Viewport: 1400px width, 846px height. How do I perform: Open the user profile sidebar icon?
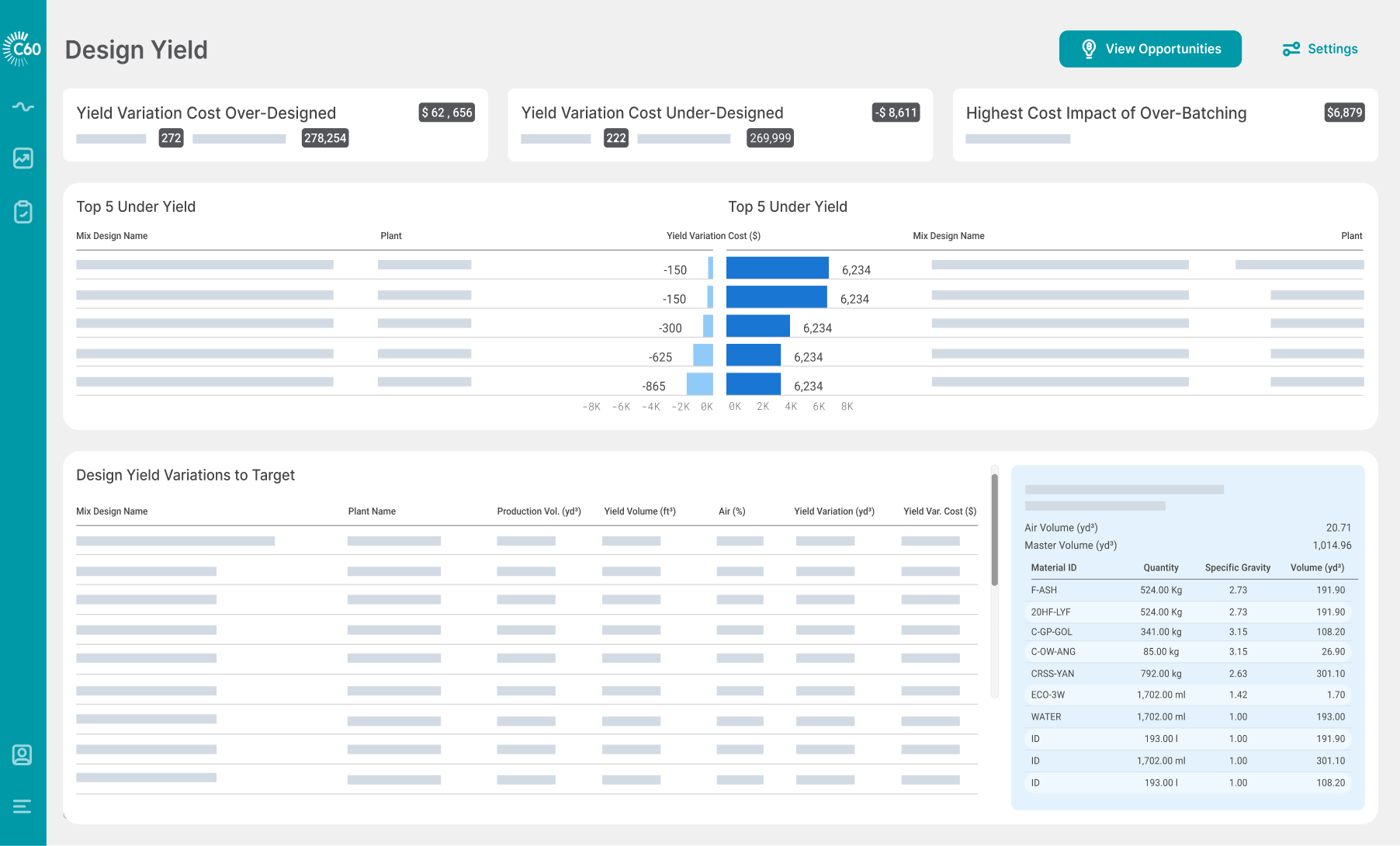(x=23, y=754)
